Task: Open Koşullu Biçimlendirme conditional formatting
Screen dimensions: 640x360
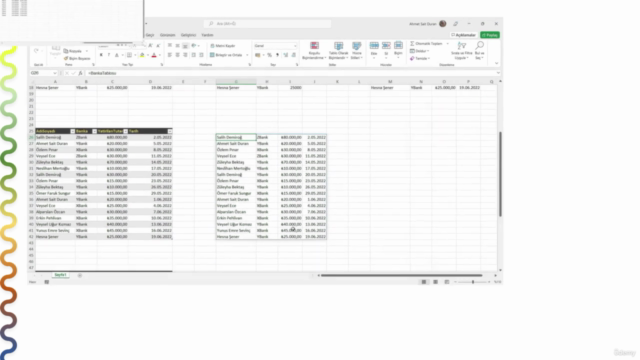Action: 314,51
